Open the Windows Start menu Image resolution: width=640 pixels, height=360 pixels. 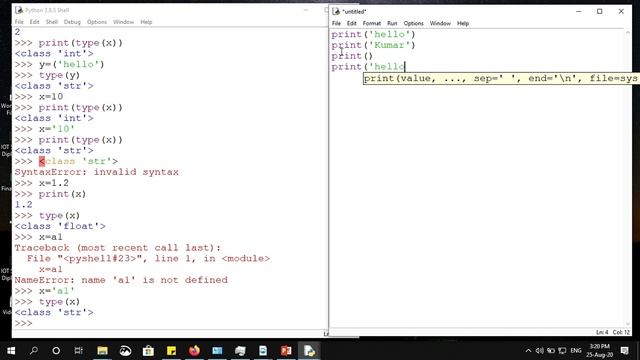coord(11,351)
